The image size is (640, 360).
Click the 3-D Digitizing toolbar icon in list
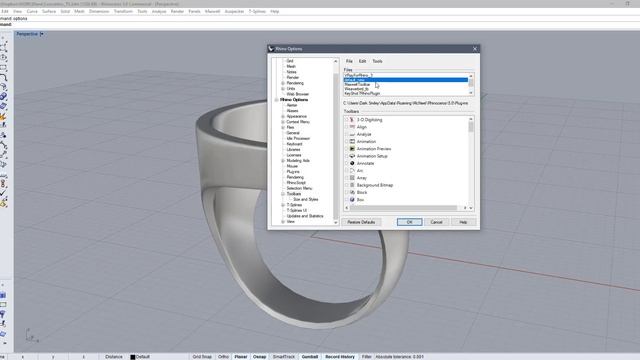pos(352,120)
